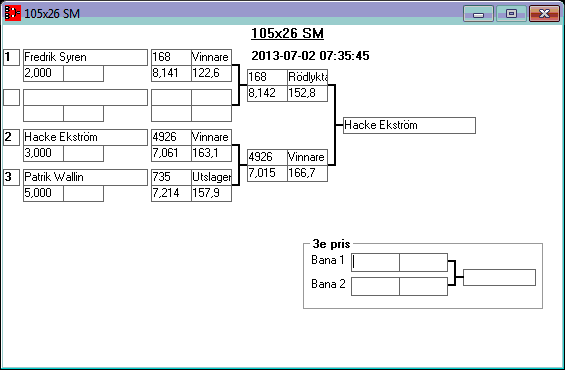Select the Fredrik Syren name field
The image size is (565, 370).
click(85, 57)
